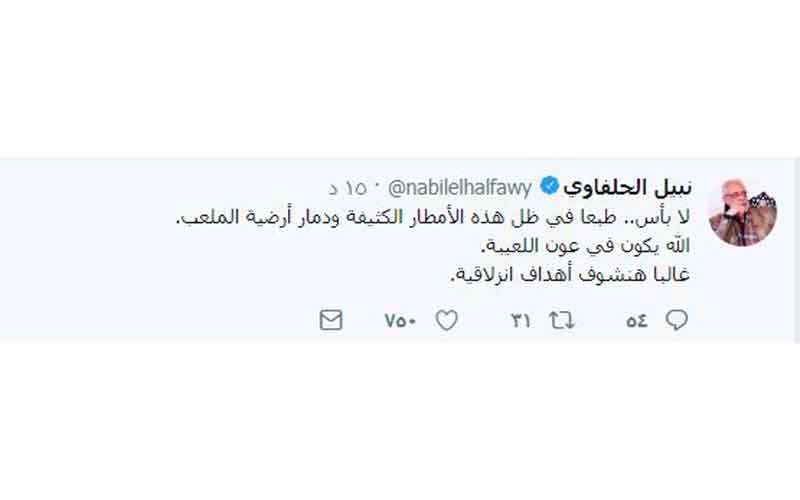The width and height of the screenshot is (800, 500).
Task: Send tweet via the envelope message icon
Action: pyautogui.click(x=331, y=320)
